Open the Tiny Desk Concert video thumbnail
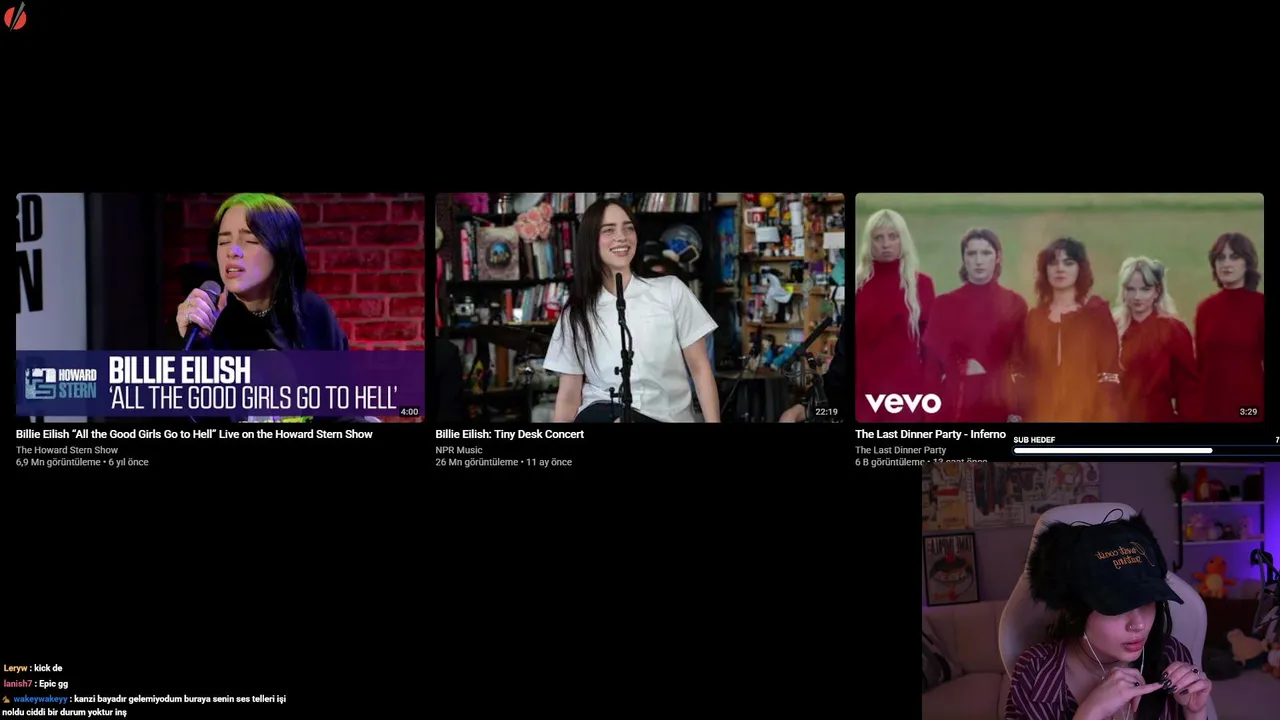 pyautogui.click(x=640, y=307)
